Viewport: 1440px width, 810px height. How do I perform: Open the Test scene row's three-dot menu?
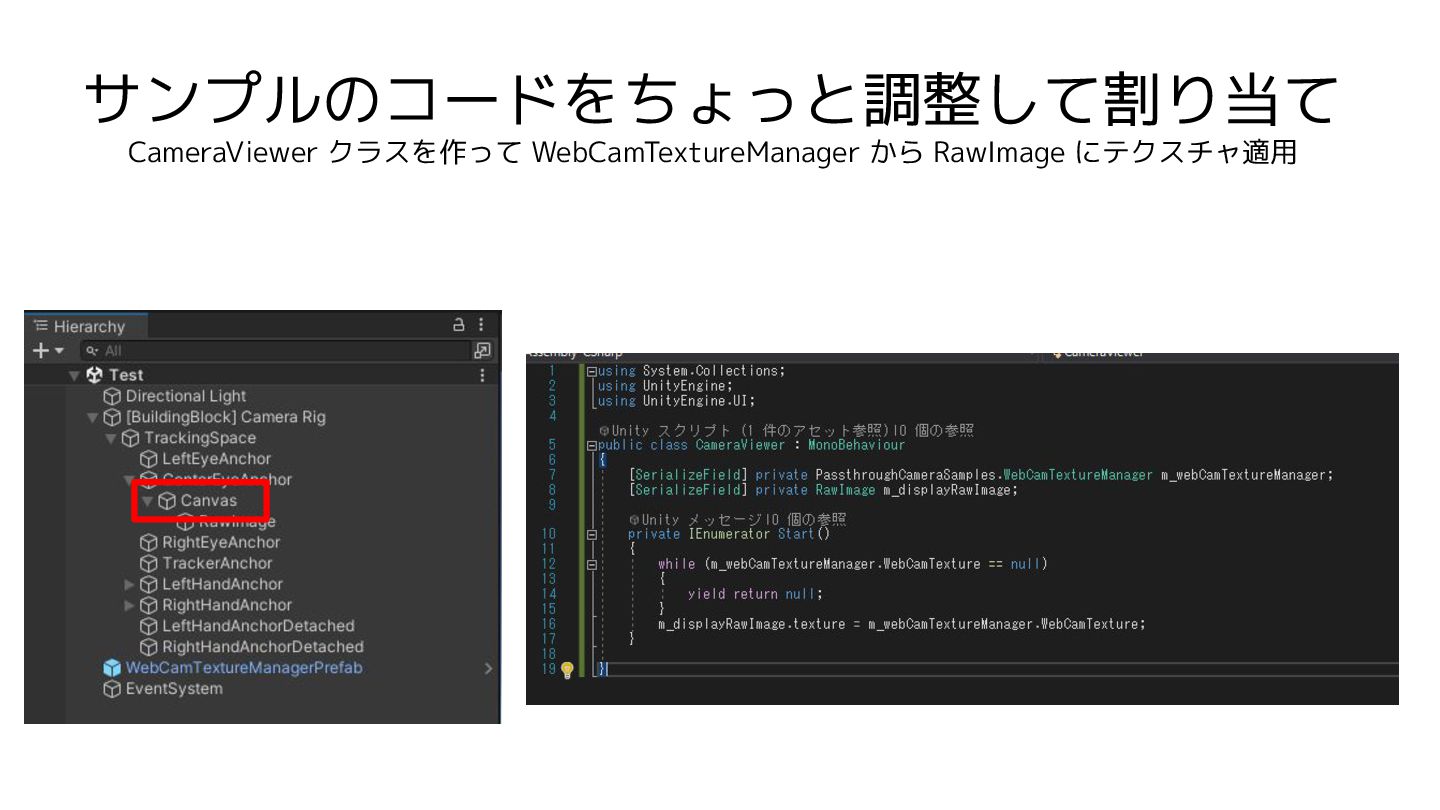482,375
